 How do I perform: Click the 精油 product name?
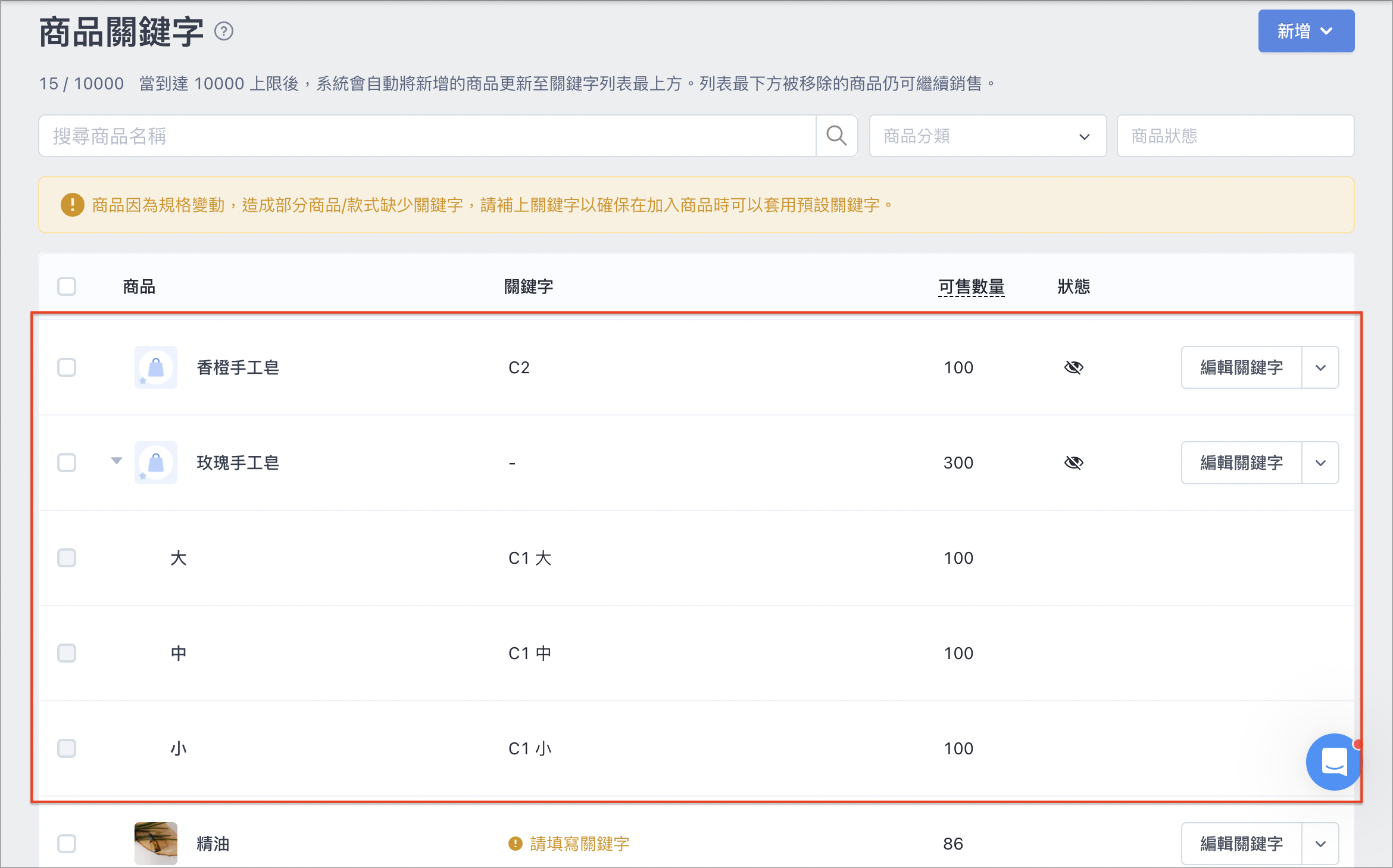point(213,844)
